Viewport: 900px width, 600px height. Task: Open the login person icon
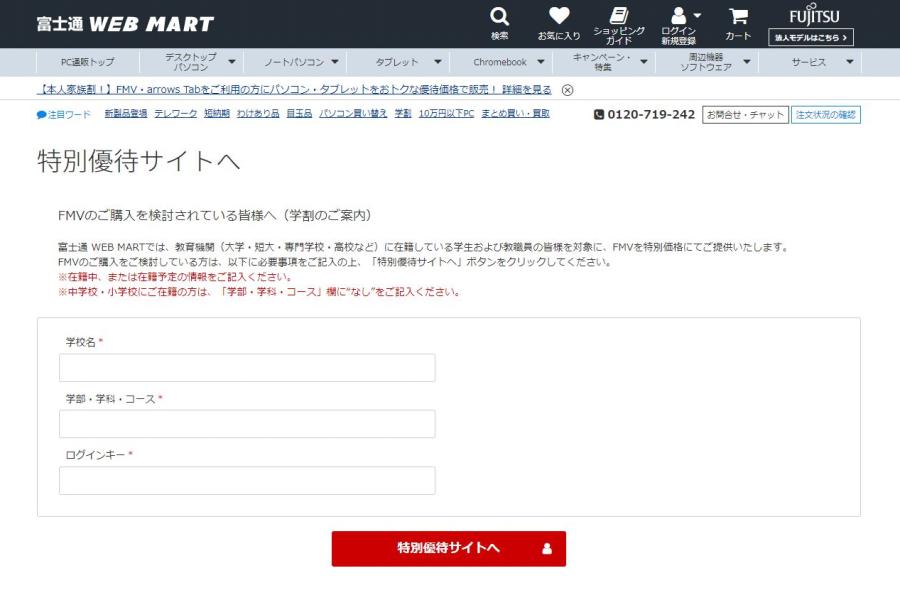pyautogui.click(x=679, y=16)
